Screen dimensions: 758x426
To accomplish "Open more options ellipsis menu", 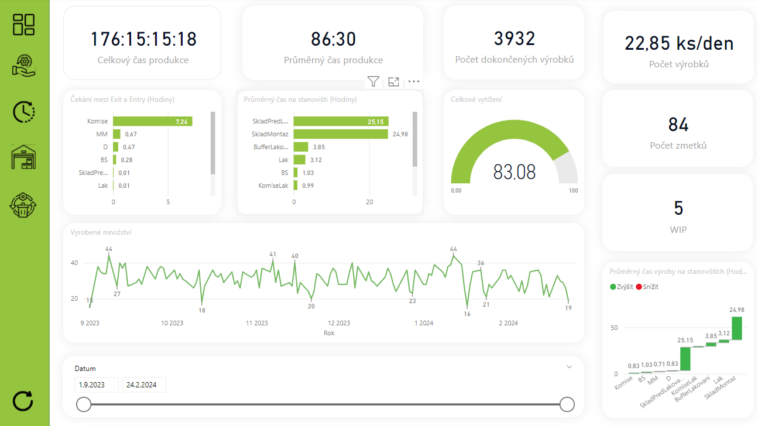I will 414,82.
